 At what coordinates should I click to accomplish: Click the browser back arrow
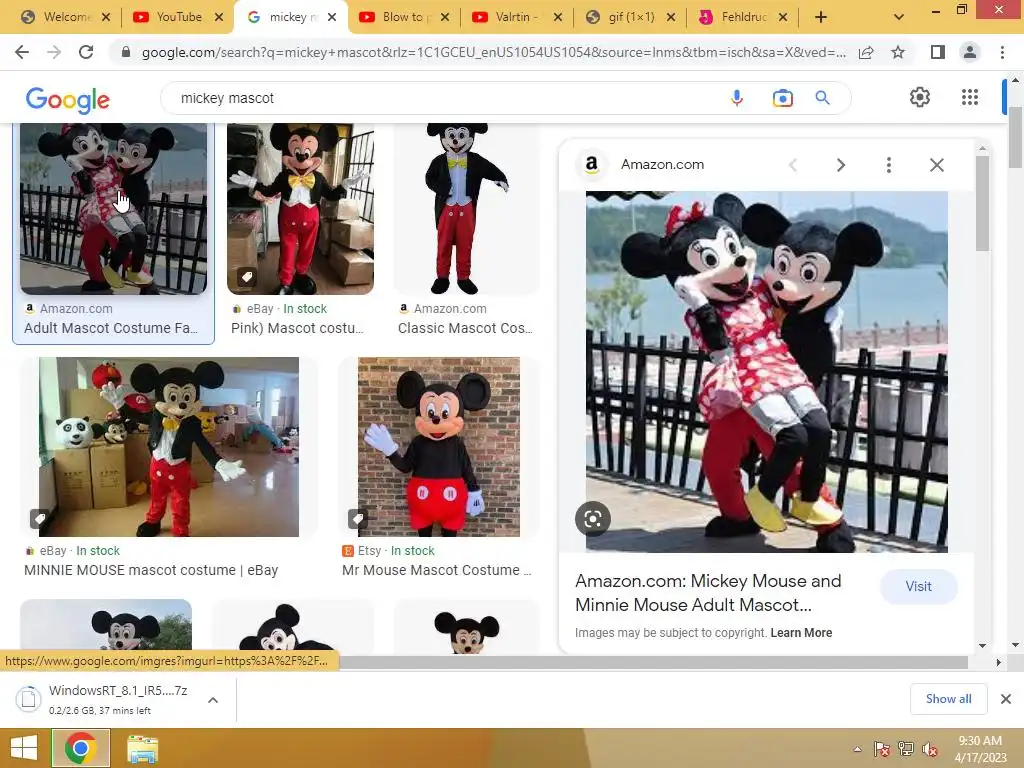(22, 52)
